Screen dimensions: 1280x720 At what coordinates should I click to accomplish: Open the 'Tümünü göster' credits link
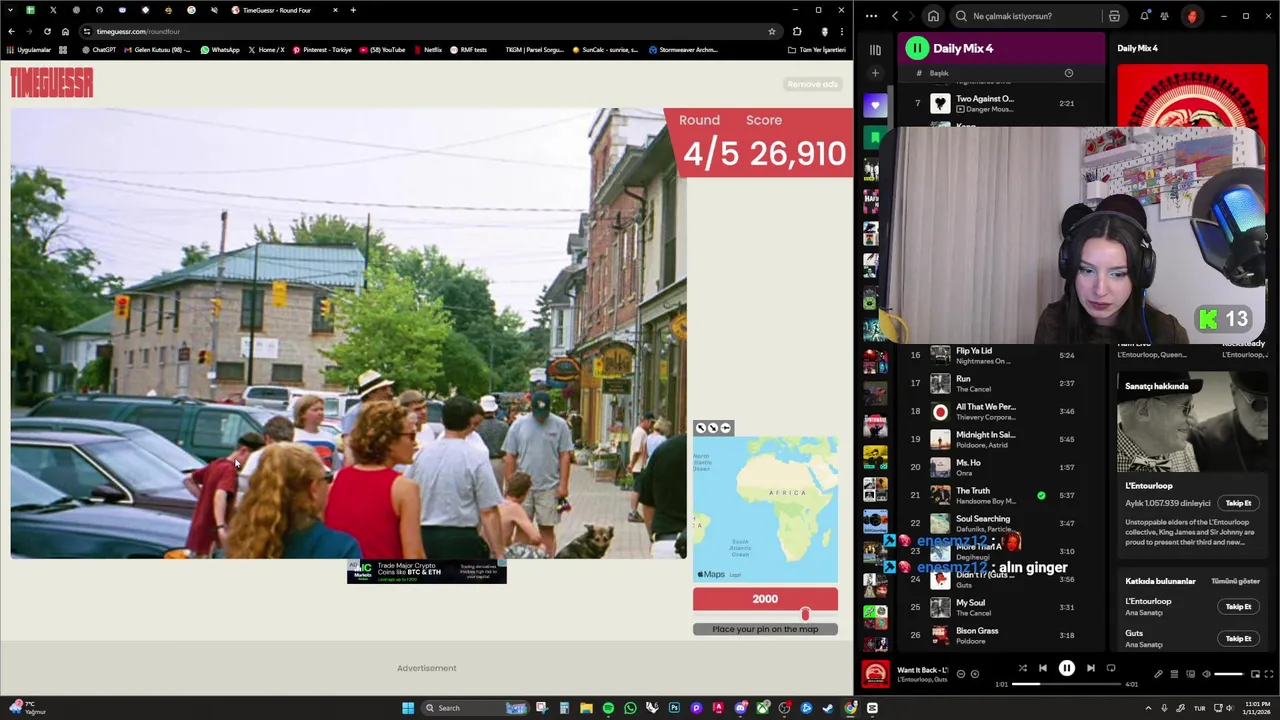point(1235,581)
